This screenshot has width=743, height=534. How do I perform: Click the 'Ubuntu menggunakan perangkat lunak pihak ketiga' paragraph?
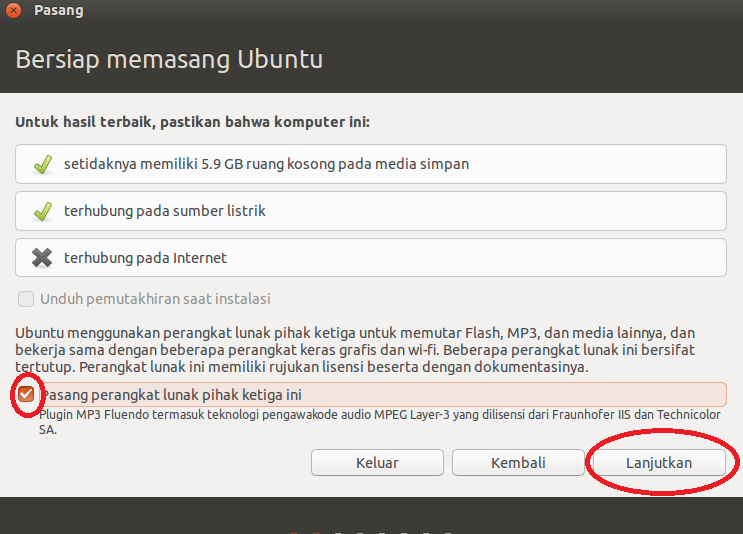[x=355, y=350]
